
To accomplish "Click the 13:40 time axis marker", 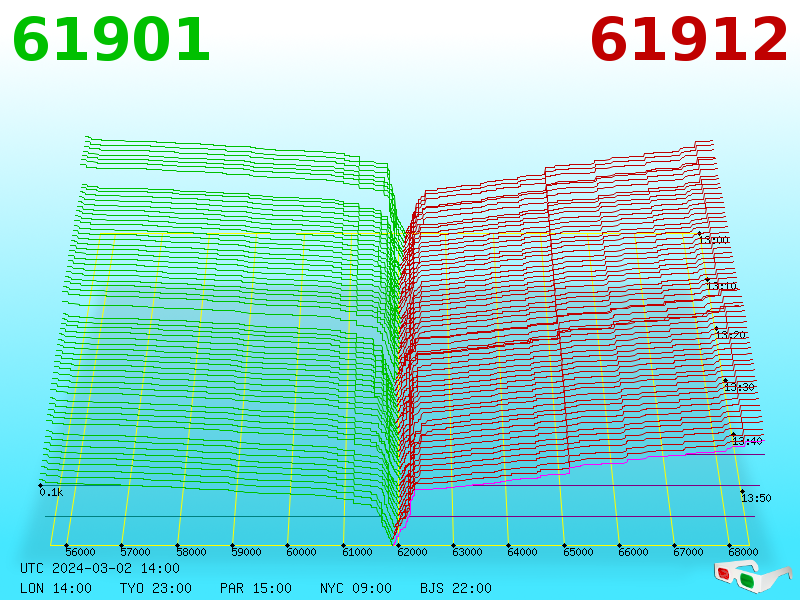I will [747, 441].
